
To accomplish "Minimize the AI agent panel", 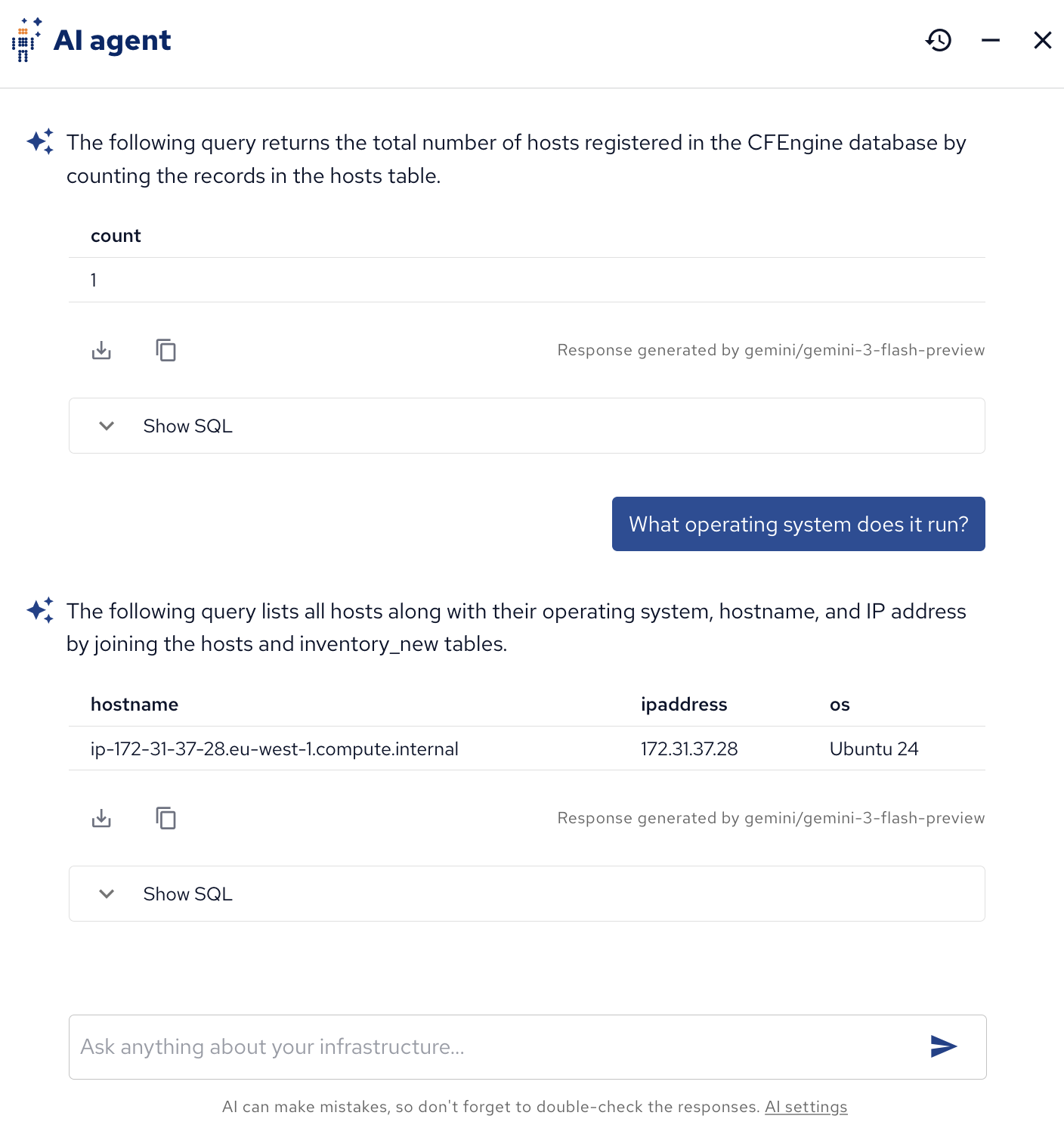I will (991, 40).
